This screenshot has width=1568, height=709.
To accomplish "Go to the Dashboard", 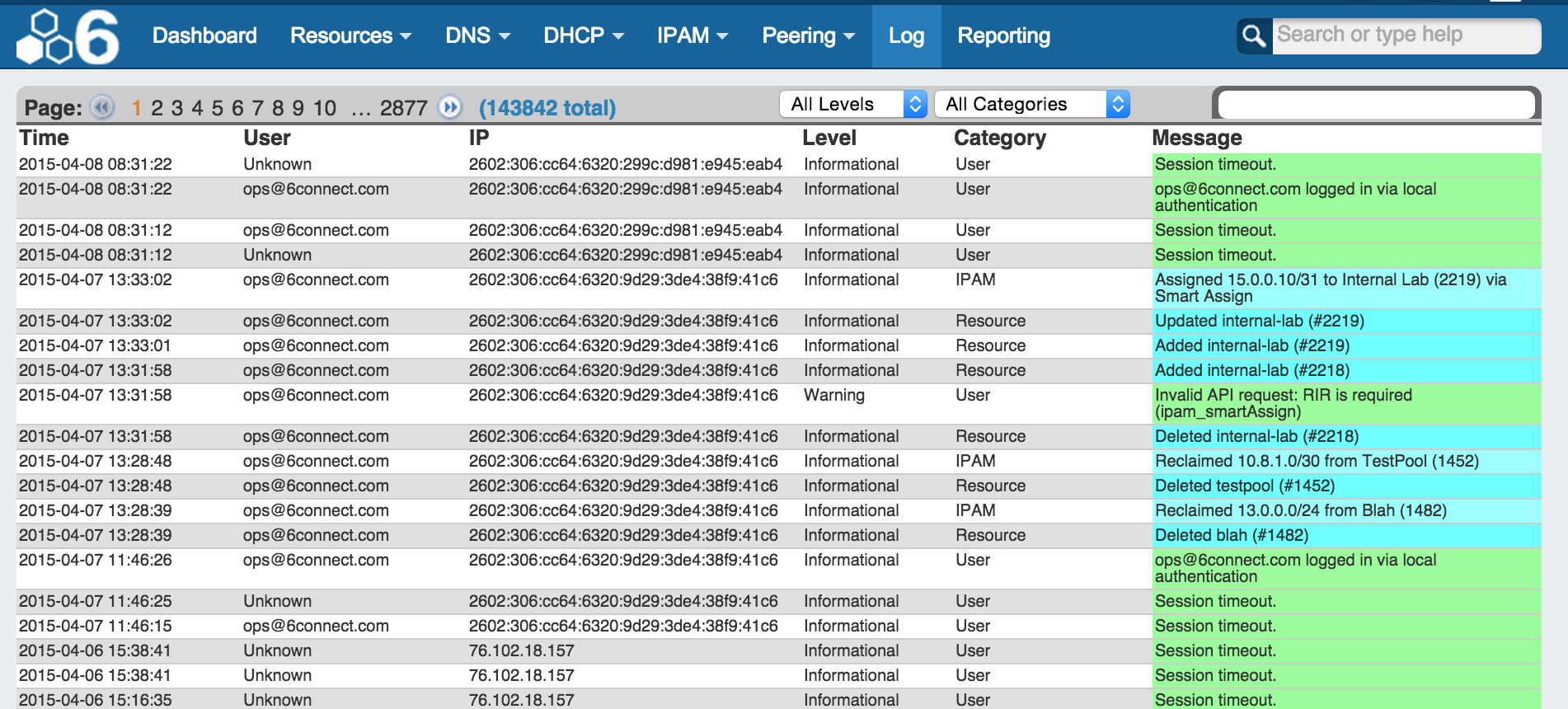I will pyautogui.click(x=204, y=35).
